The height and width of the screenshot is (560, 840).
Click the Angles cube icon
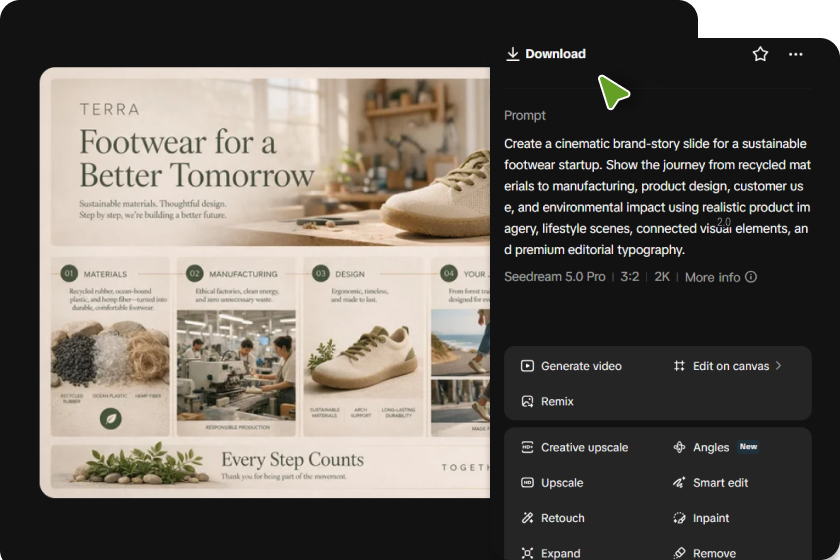tap(679, 447)
